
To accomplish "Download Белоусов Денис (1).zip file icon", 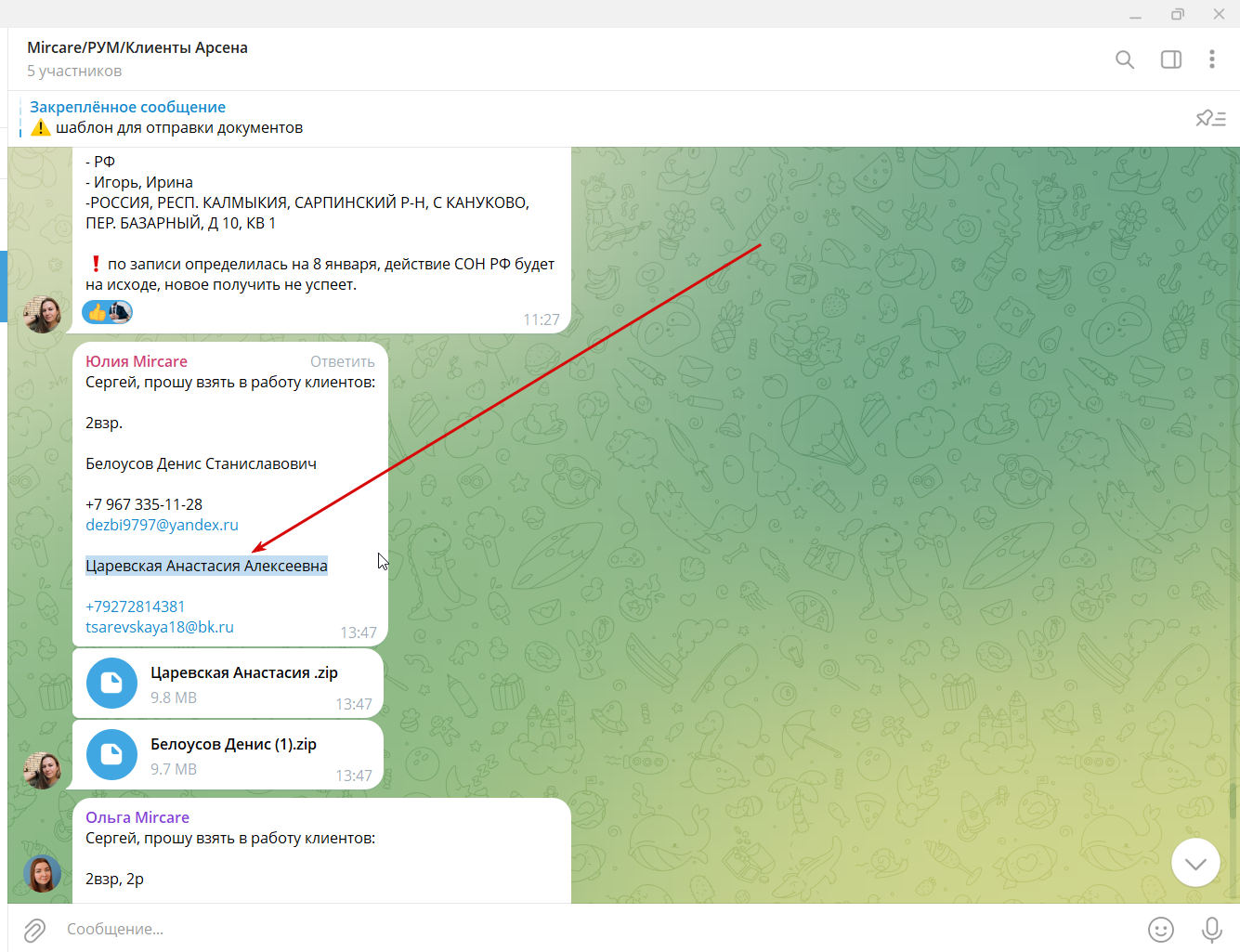I will tap(111, 755).
